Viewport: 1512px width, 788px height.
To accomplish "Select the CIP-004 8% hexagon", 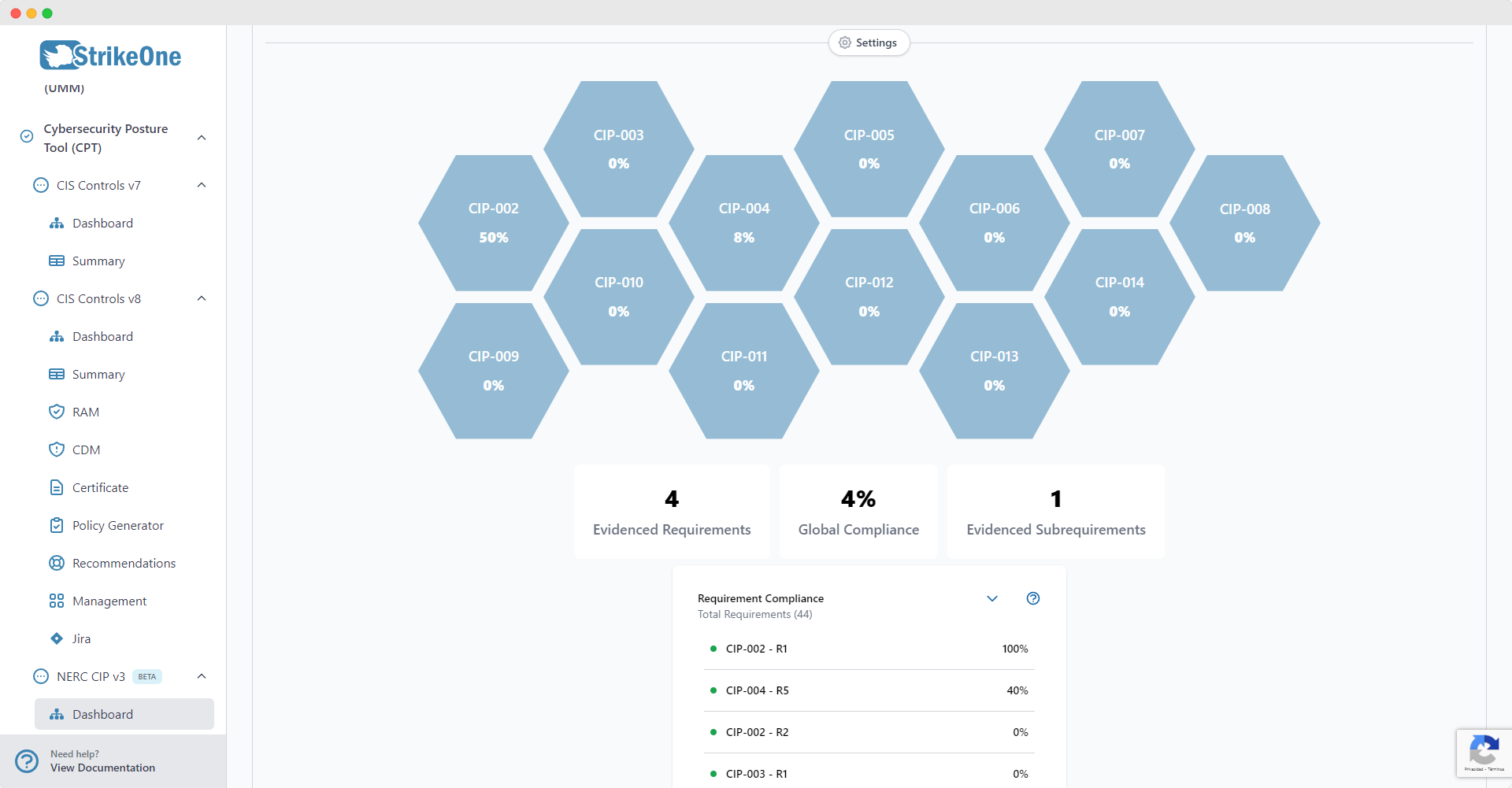I will 744,223.
